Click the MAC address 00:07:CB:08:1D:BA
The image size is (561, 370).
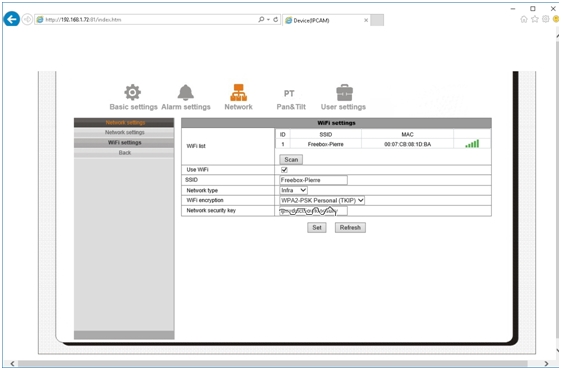click(408, 144)
